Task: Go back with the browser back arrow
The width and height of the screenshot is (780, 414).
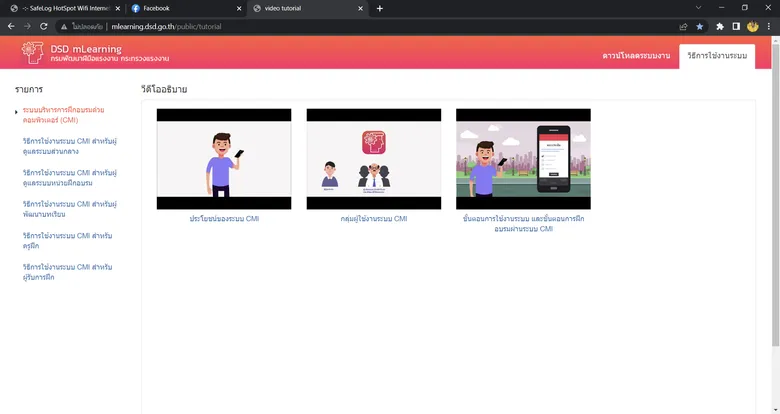Action: [x=11, y=26]
